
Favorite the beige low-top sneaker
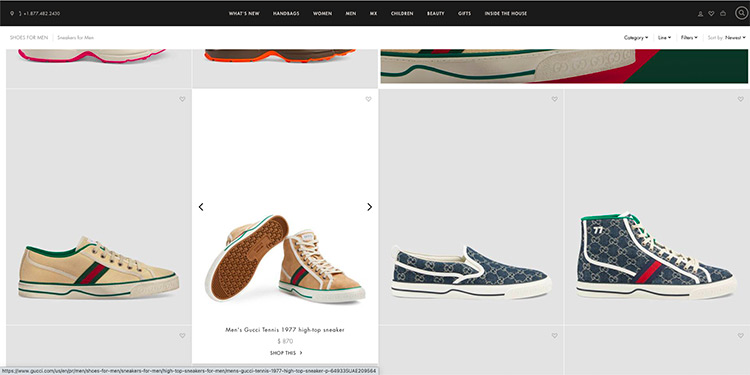(x=182, y=99)
